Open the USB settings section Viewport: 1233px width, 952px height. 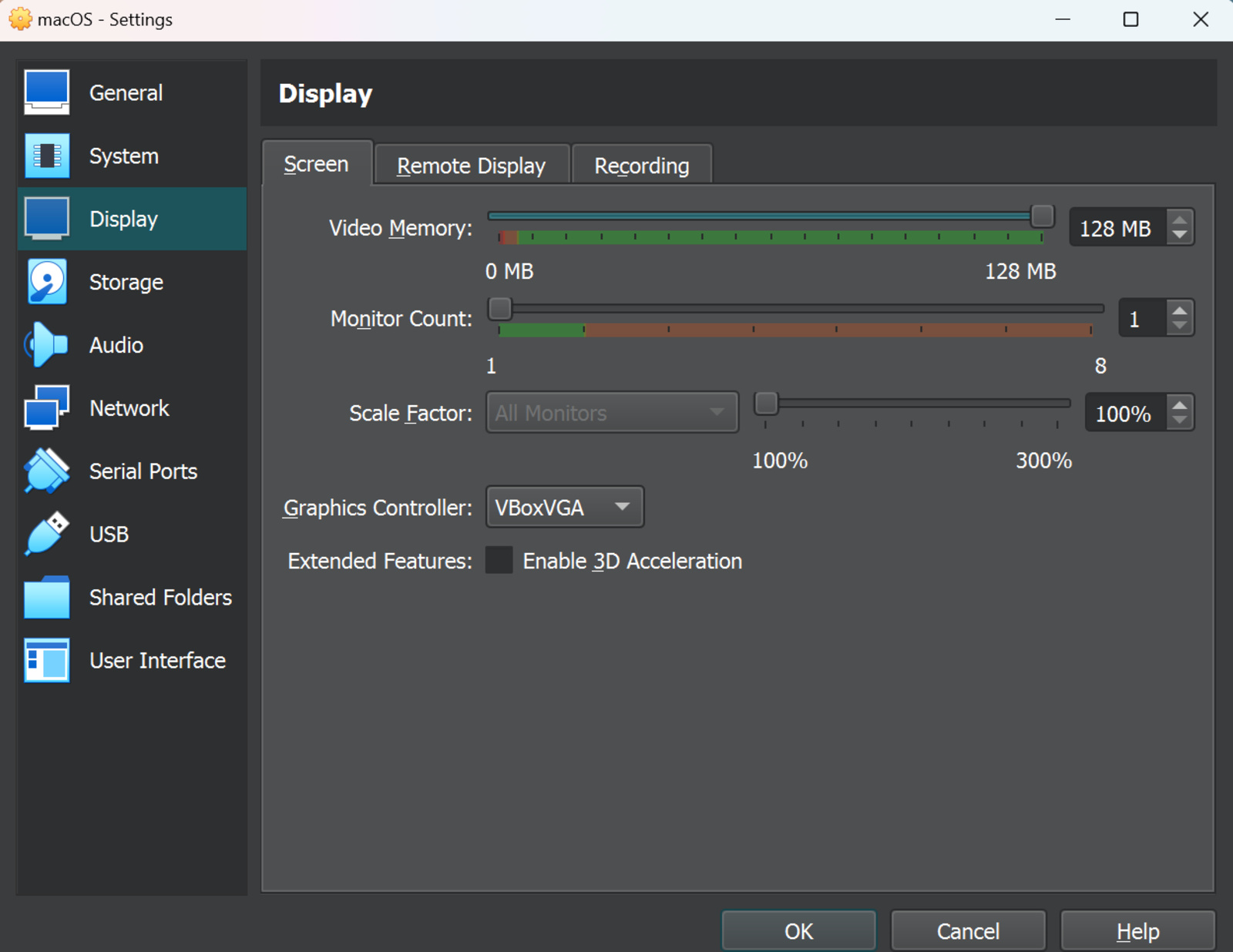(109, 534)
